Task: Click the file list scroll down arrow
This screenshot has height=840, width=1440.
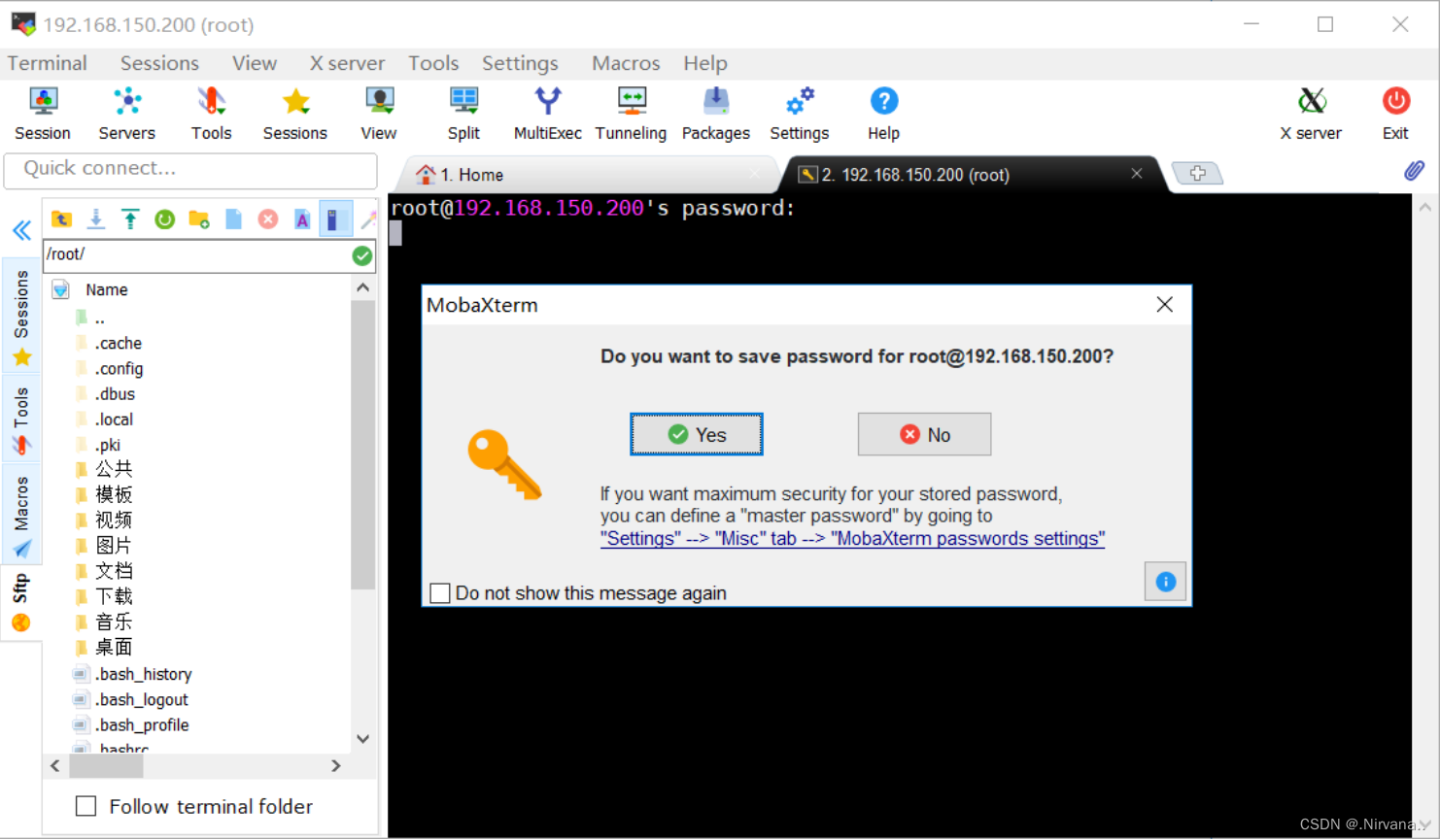Action: [x=362, y=739]
